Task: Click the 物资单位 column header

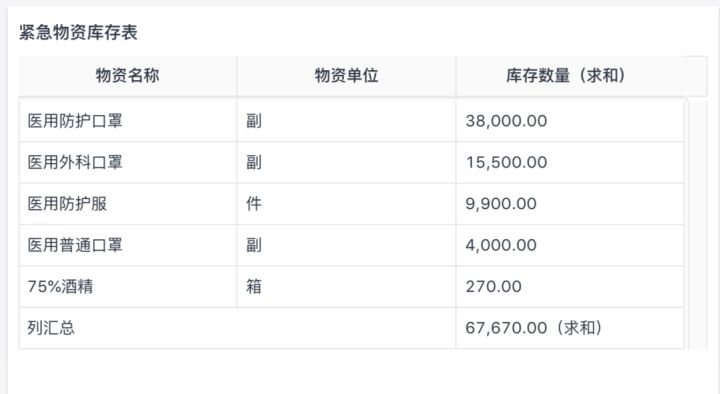Action: tap(346, 76)
